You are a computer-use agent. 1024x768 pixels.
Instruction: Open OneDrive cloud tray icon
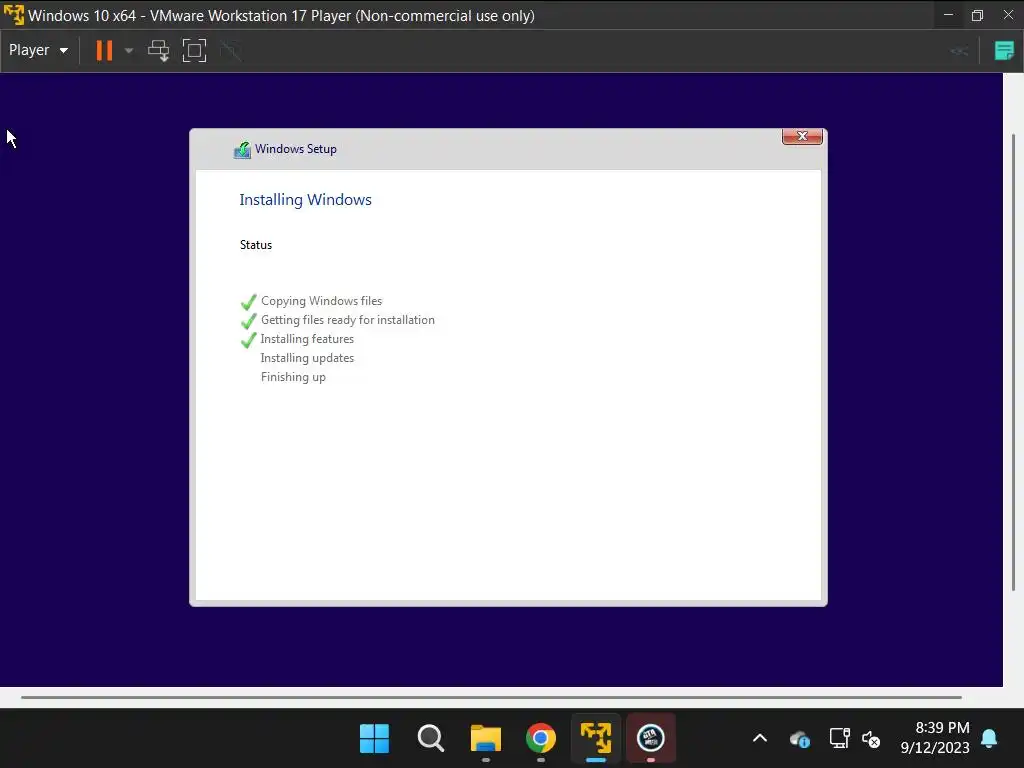pos(799,739)
